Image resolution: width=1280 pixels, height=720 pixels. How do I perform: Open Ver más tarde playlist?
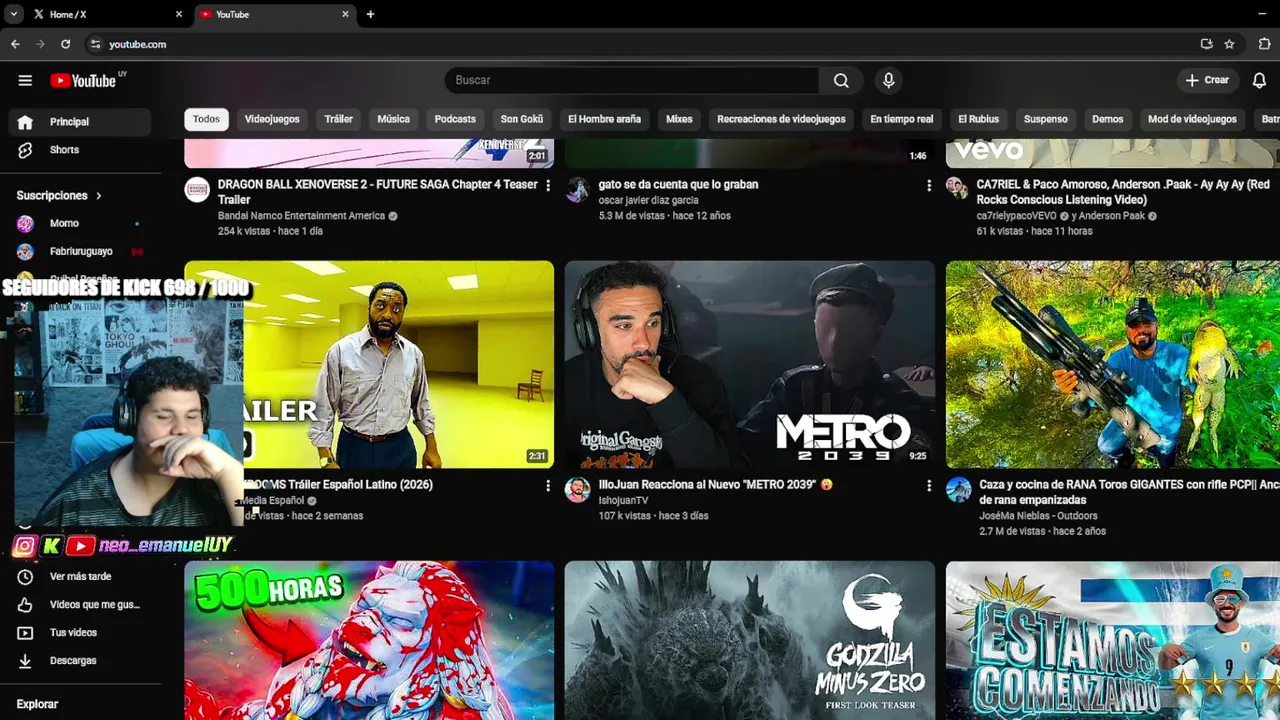(80, 577)
